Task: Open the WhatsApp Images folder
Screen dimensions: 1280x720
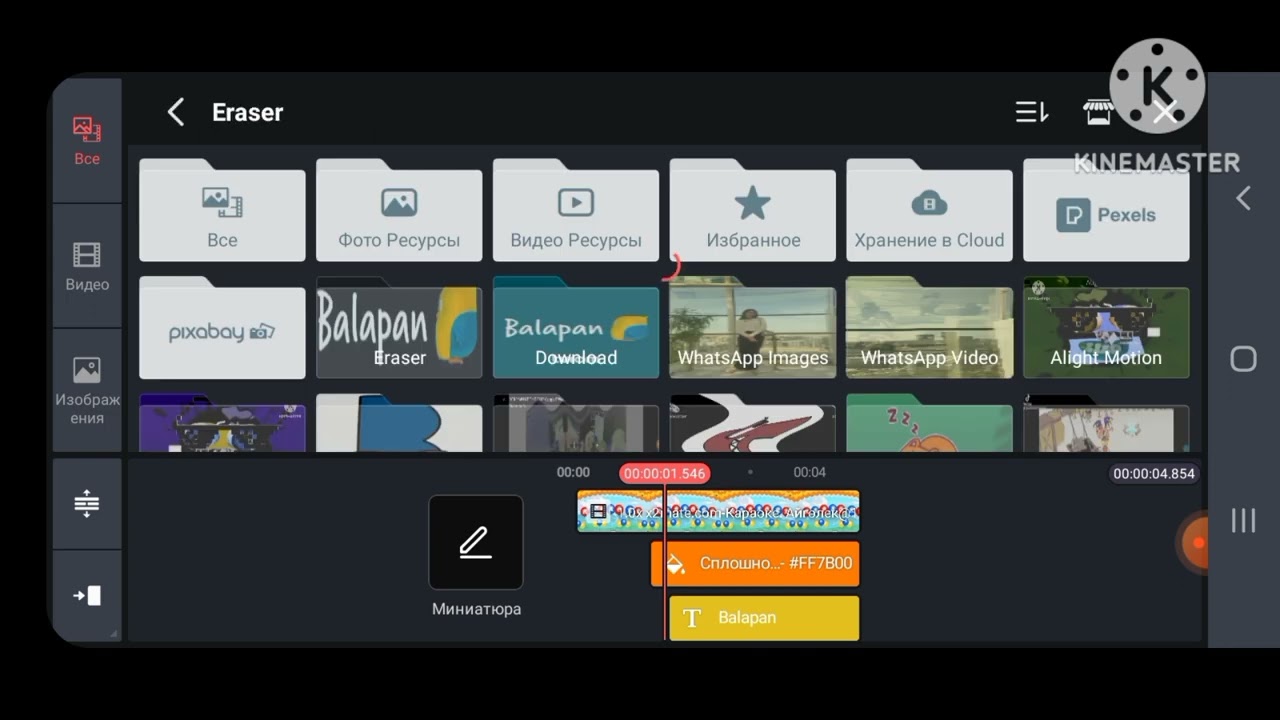Action: tap(753, 328)
